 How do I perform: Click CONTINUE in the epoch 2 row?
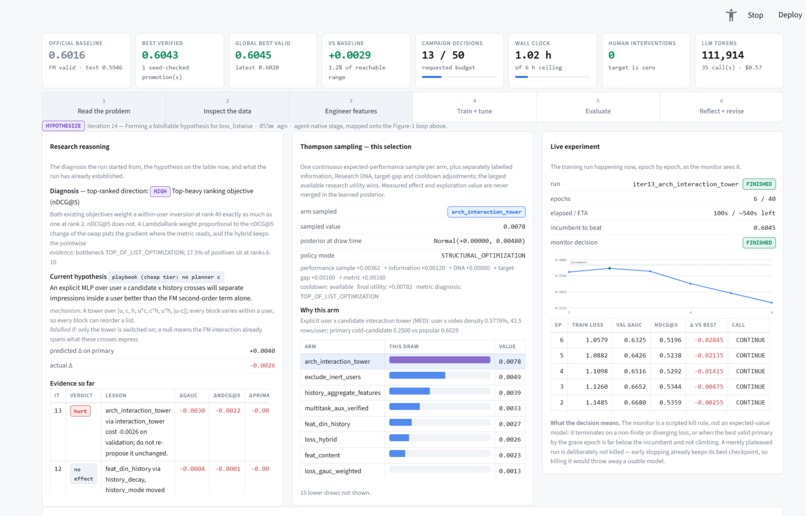(x=750, y=402)
